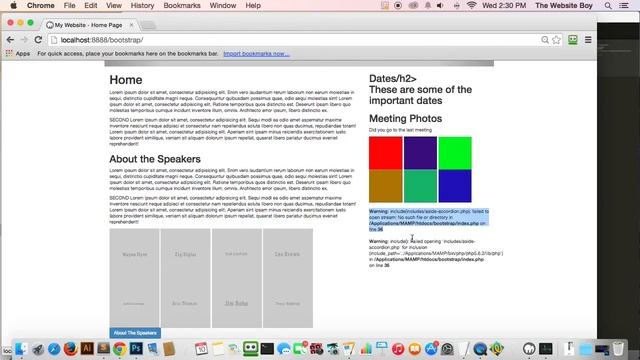Open Photoshop in the dock
Screen dimensions: 640x360
coord(136,348)
